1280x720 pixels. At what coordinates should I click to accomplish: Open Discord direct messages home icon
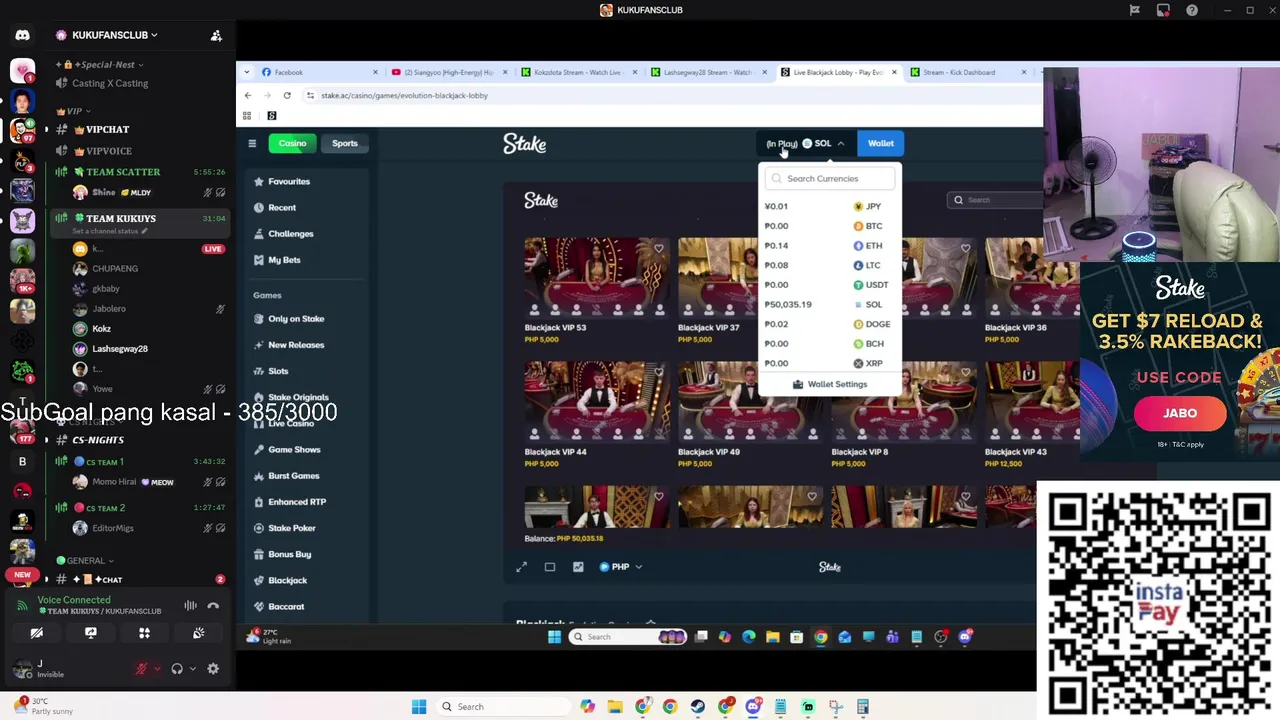[x=22, y=35]
